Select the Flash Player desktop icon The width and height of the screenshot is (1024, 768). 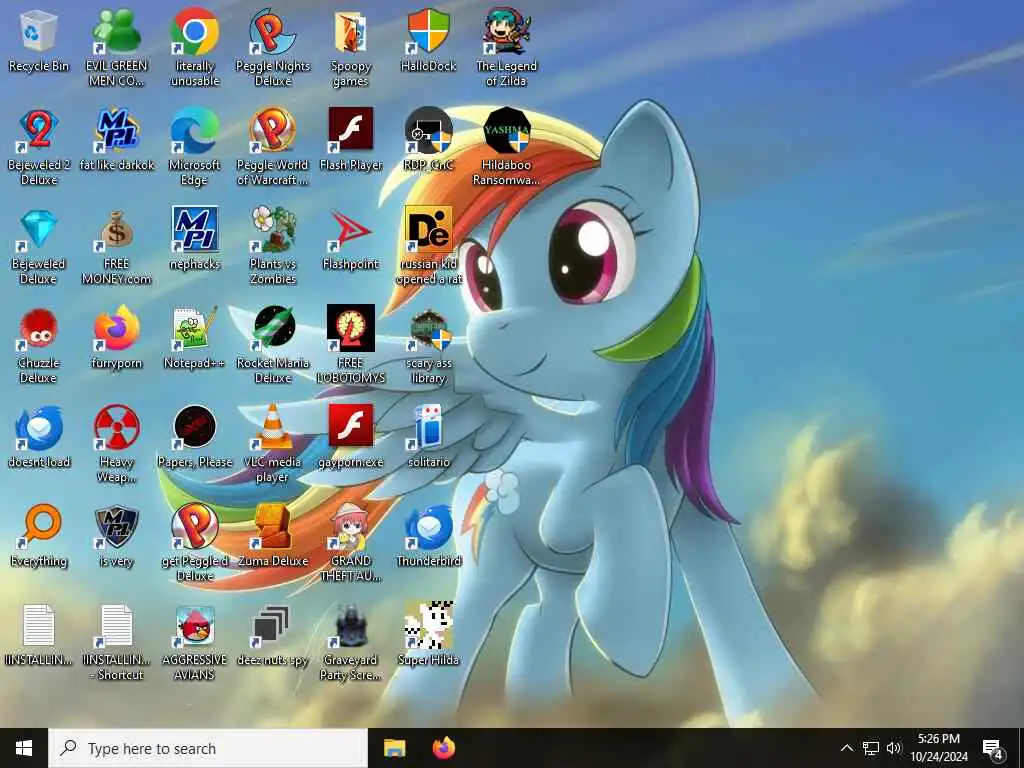coord(351,130)
